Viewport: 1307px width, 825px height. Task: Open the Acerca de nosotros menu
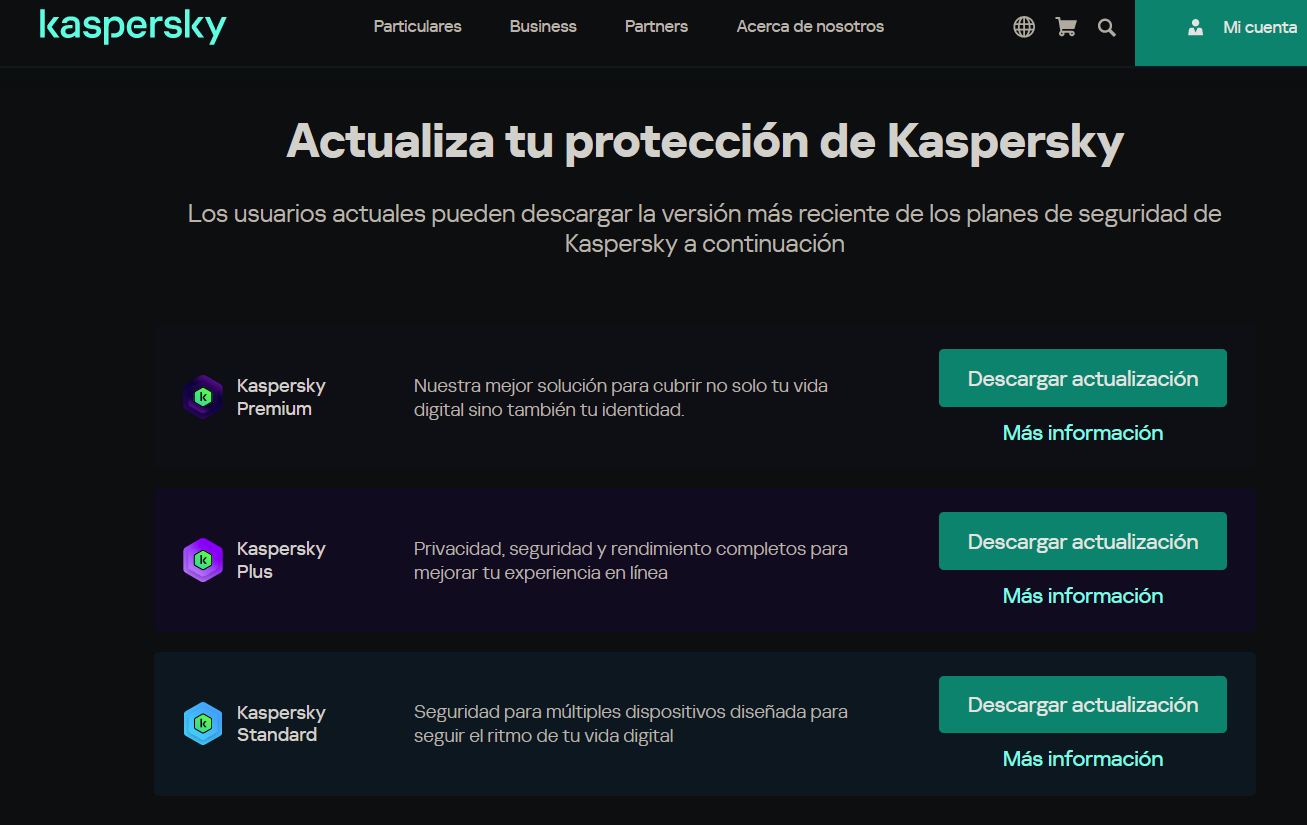click(810, 27)
